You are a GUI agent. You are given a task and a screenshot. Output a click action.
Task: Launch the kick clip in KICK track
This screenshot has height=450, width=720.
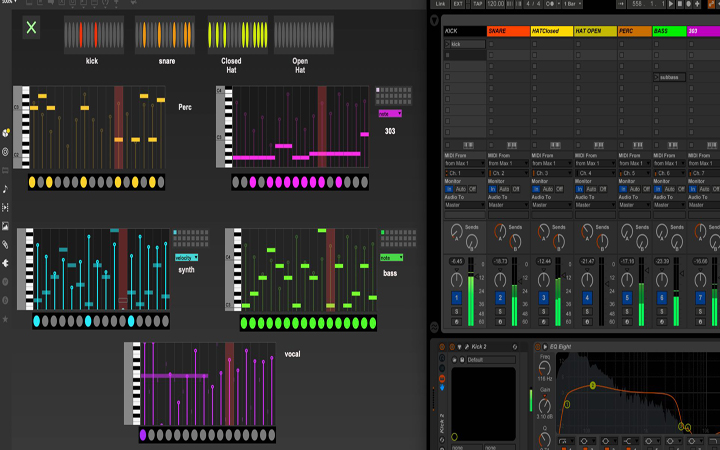448,44
